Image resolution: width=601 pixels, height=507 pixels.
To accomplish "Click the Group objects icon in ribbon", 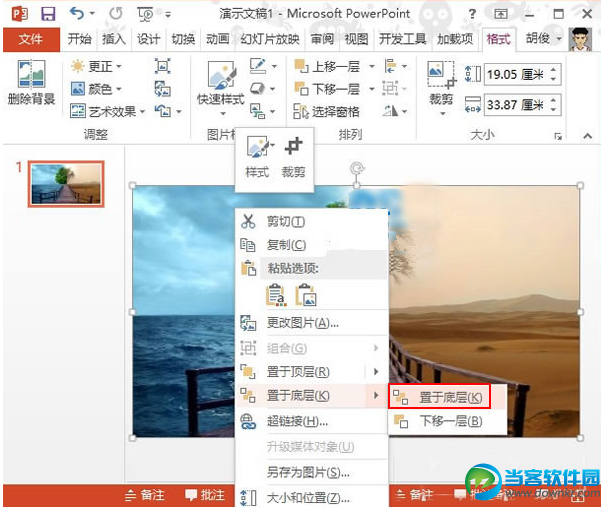I will click(x=390, y=89).
